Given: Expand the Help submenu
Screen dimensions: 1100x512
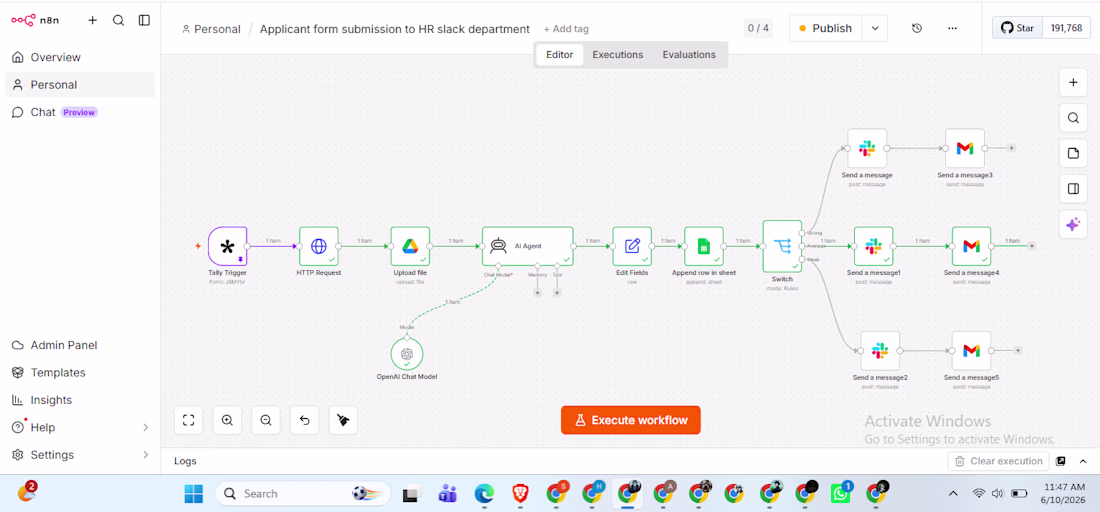Looking at the screenshot, I should [x=146, y=427].
